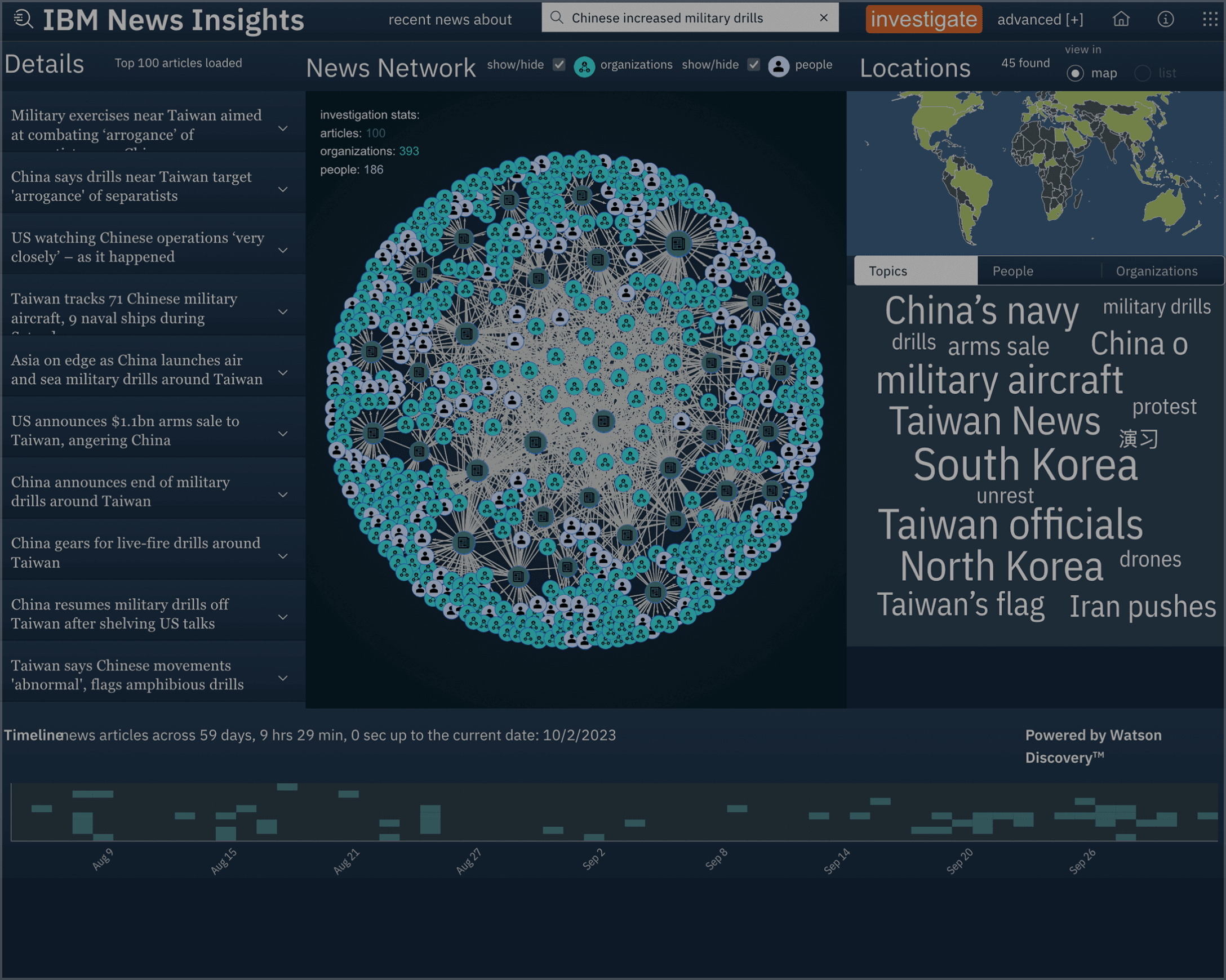Expand 'Asia on edge as China launches' article
Screen dimensions: 1226x980
click(x=283, y=372)
